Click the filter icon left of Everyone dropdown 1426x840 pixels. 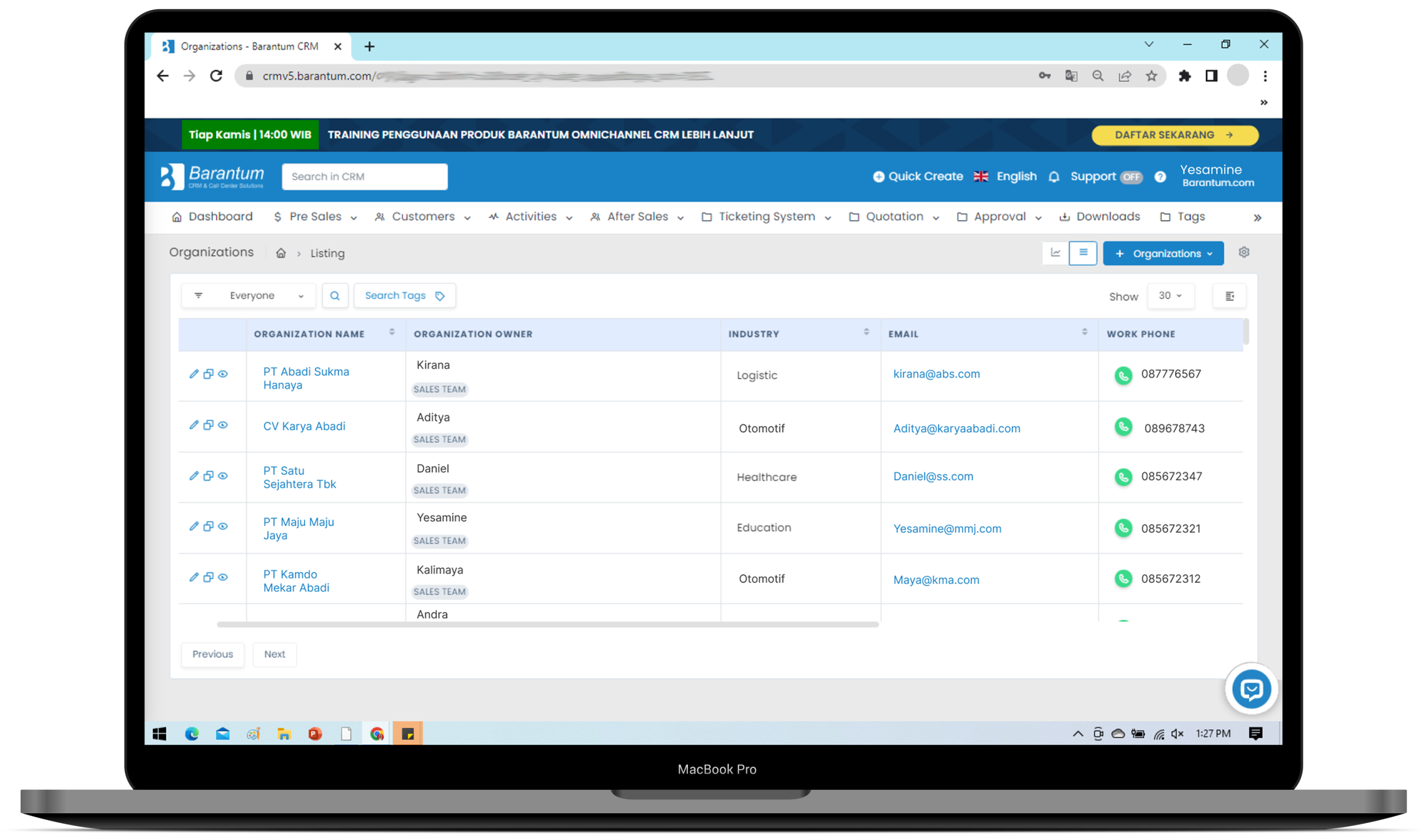198,295
